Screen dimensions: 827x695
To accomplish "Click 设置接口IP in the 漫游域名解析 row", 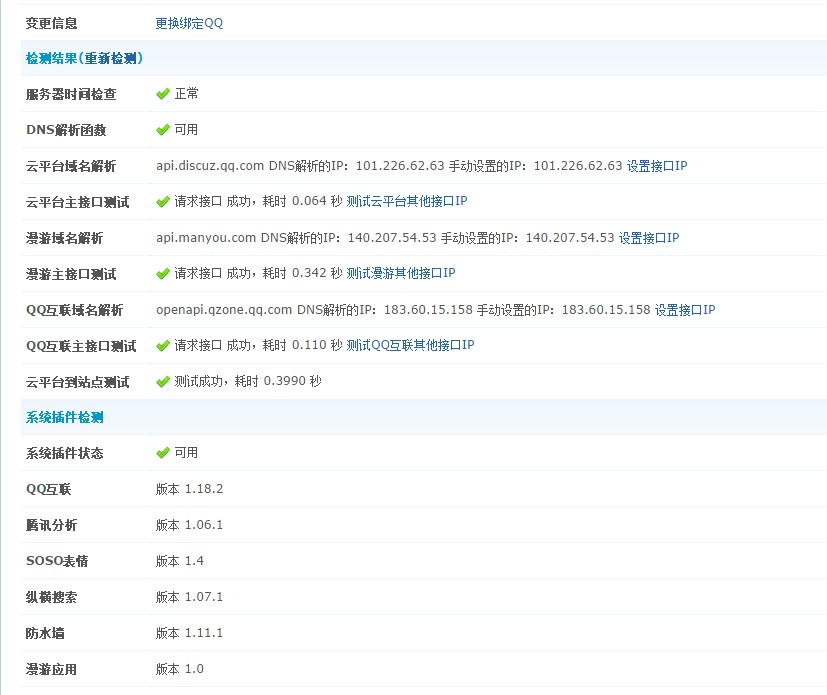I will [x=649, y=238].
